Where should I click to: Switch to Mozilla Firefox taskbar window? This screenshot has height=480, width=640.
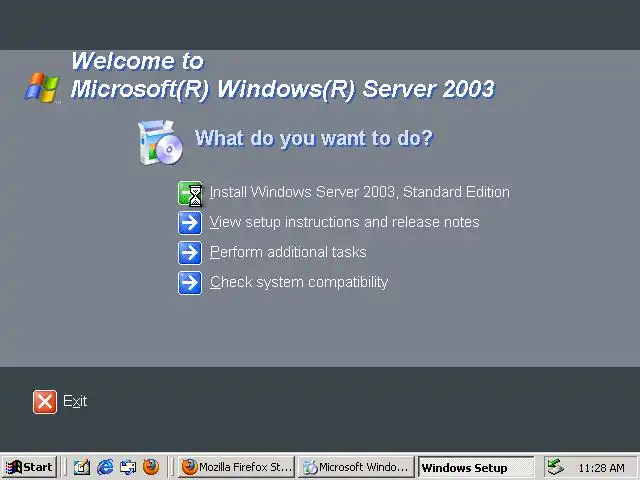[x=236, y=467]
